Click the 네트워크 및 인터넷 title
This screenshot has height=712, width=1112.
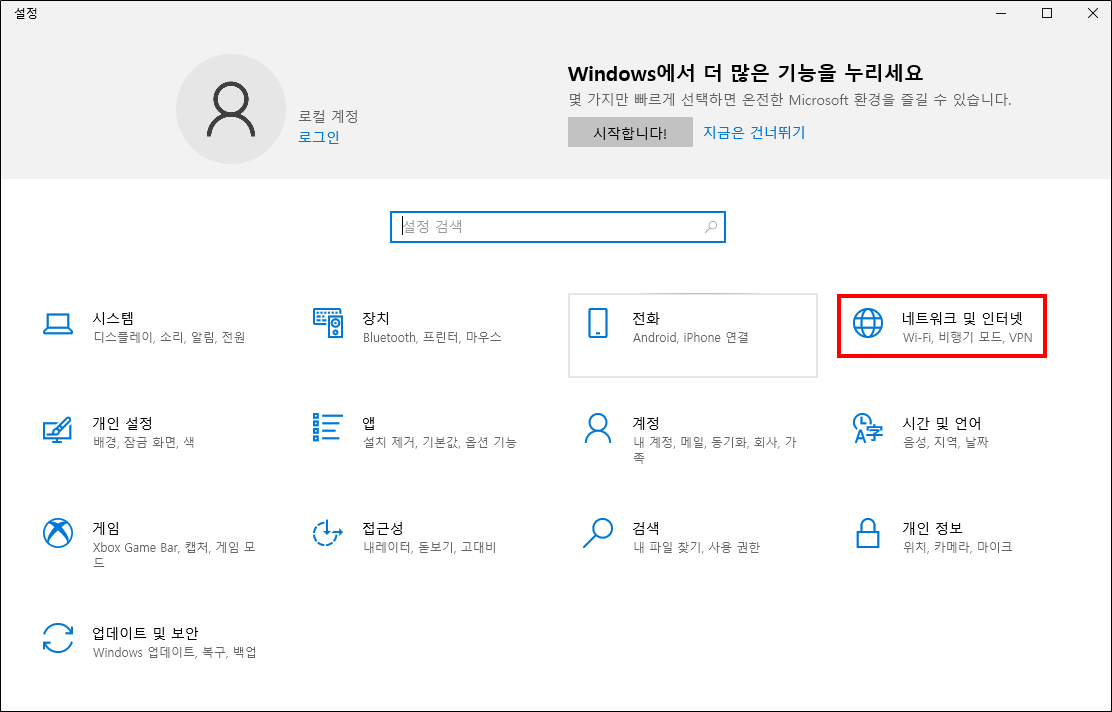tap(962, 318)
